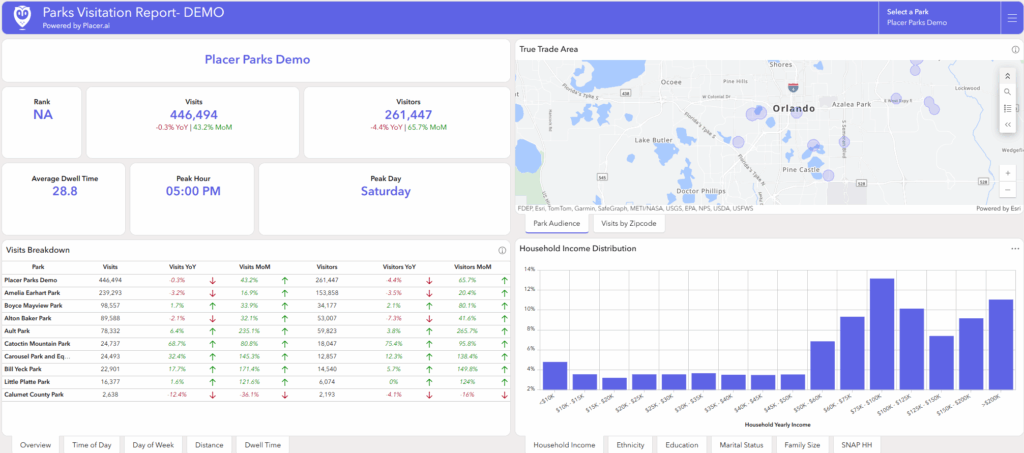This screenshot has width=1024, height=453.
Task: Click Alton Baker Park row Visitors YoY down arrow
Action: [x=429, y=319]
